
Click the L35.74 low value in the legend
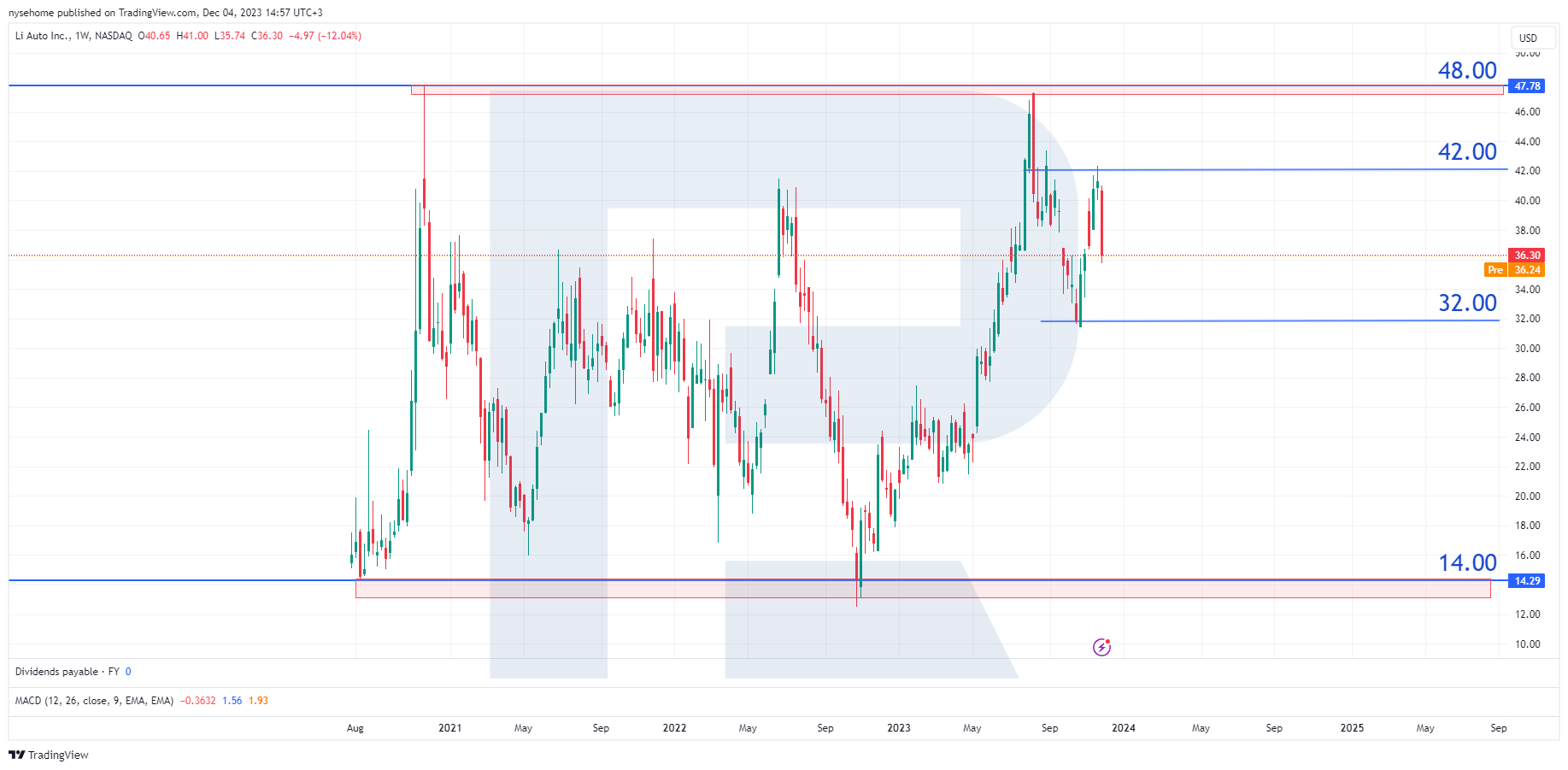click(230, 36)
